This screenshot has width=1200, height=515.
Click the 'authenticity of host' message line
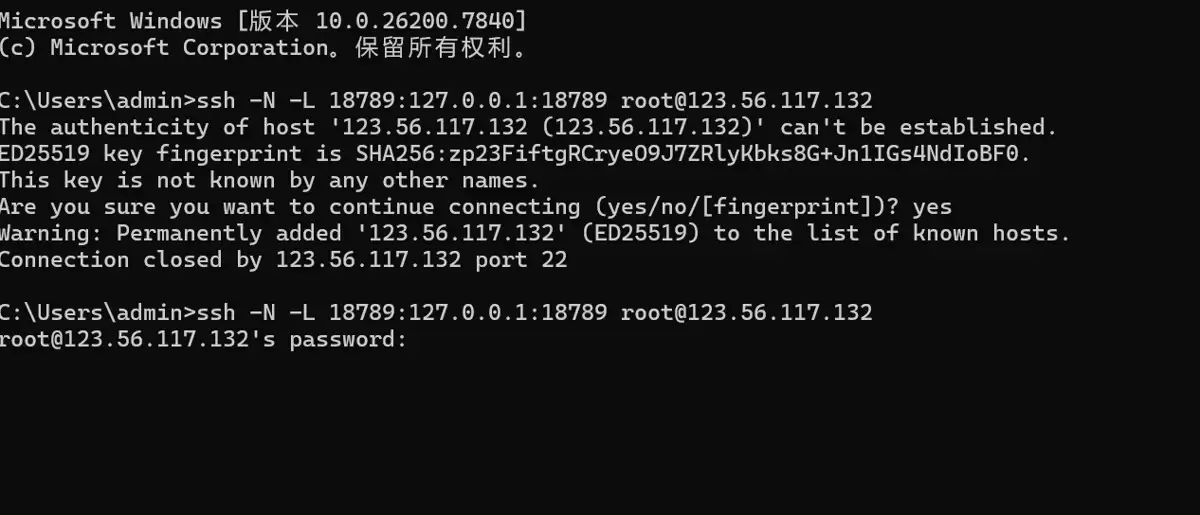(528, 128)
